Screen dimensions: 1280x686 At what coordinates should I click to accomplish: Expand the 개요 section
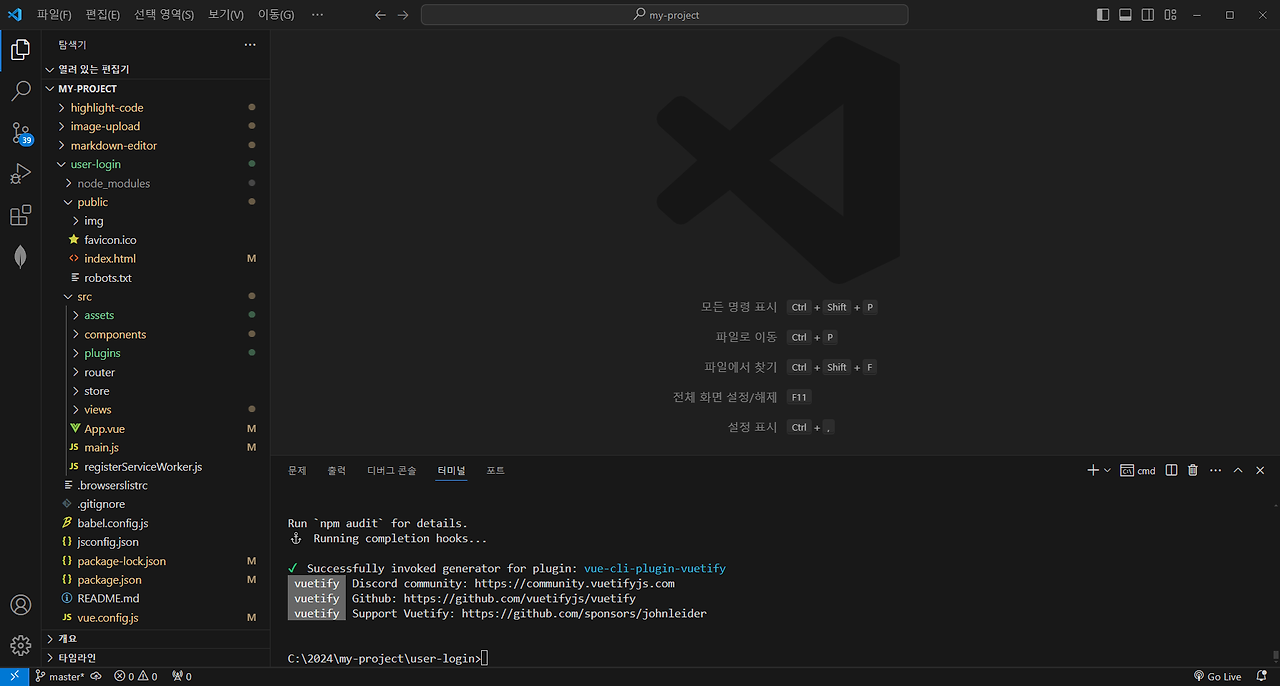[155, 638]
